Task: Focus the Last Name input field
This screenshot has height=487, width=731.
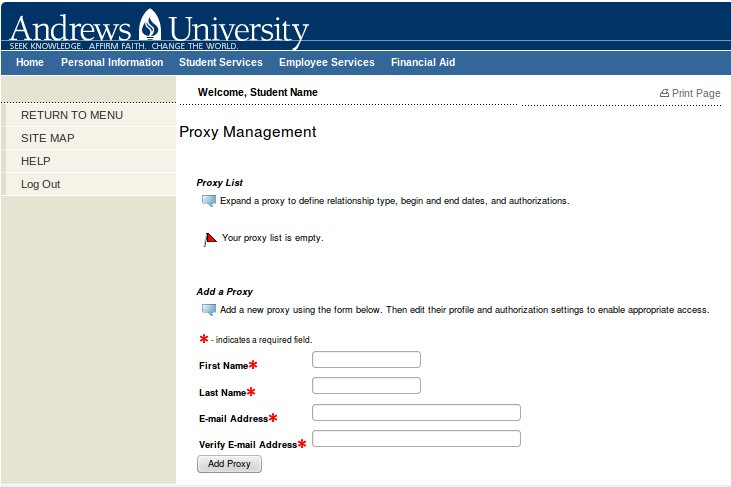Action: [x=366, y=386]
